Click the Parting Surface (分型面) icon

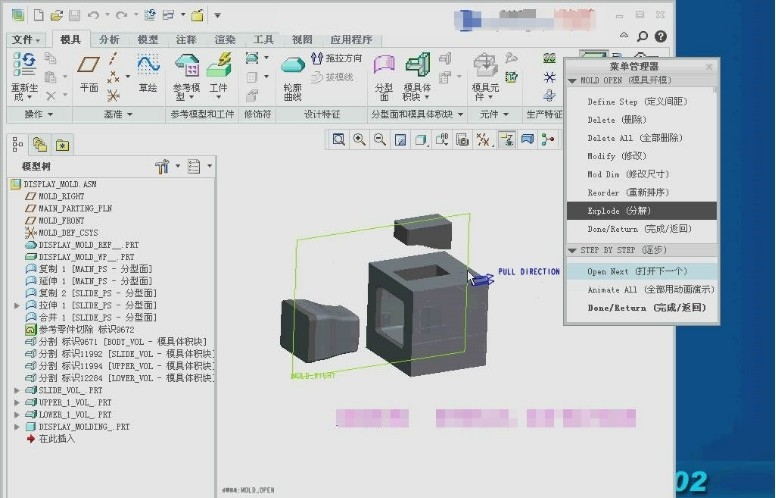coord(384,65)
